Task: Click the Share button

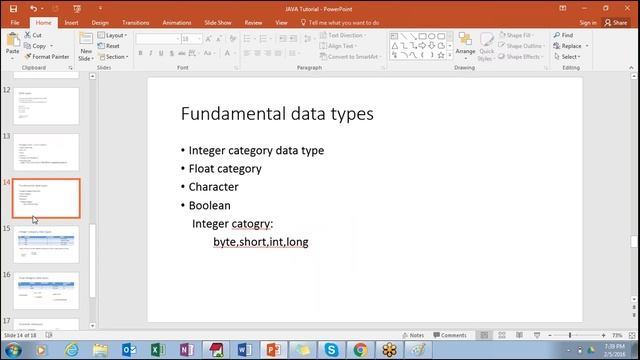Action: tap(616, 22)
